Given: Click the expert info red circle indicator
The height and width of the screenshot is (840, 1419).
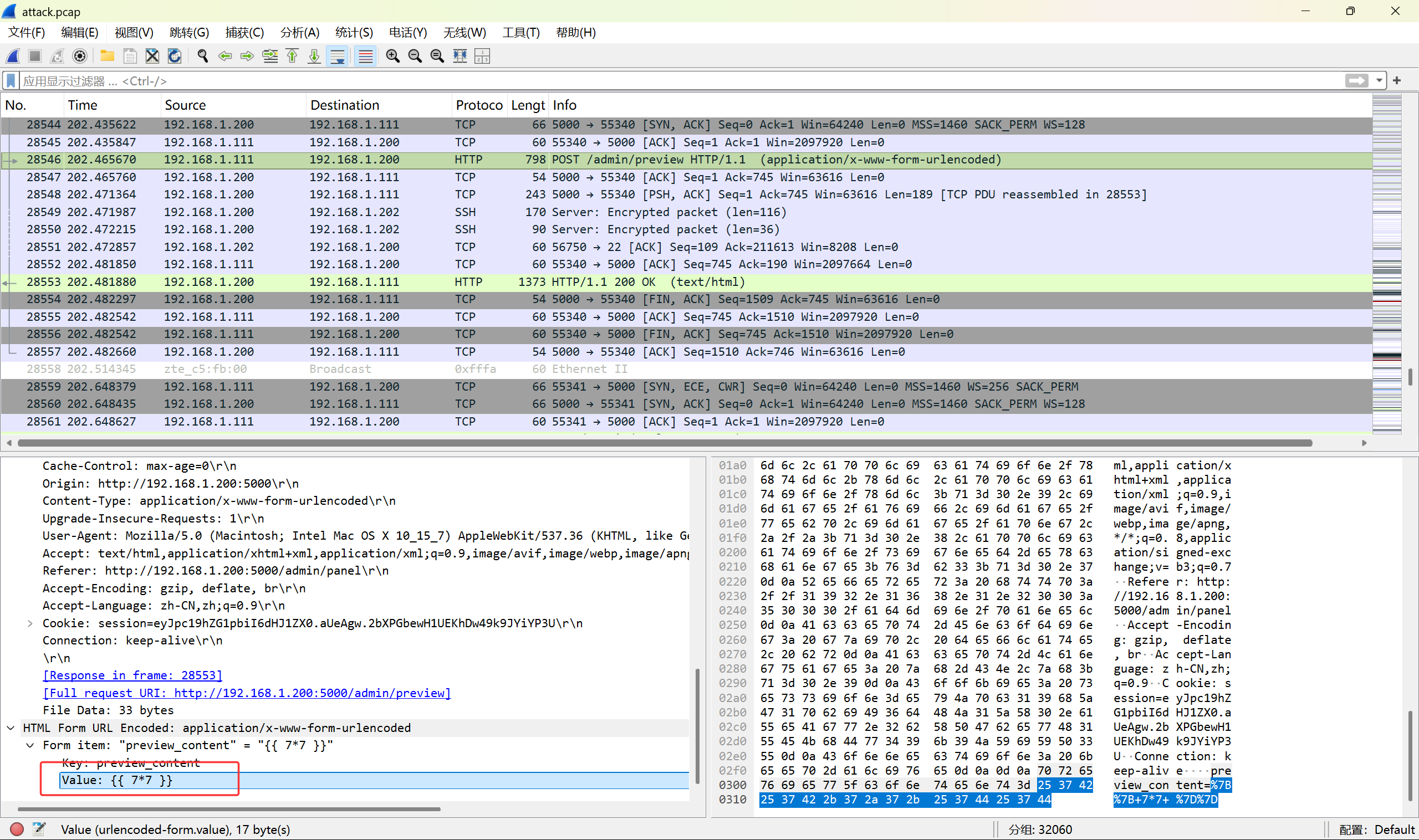Looking at the screenshot, I should click(x=17, y=829).
